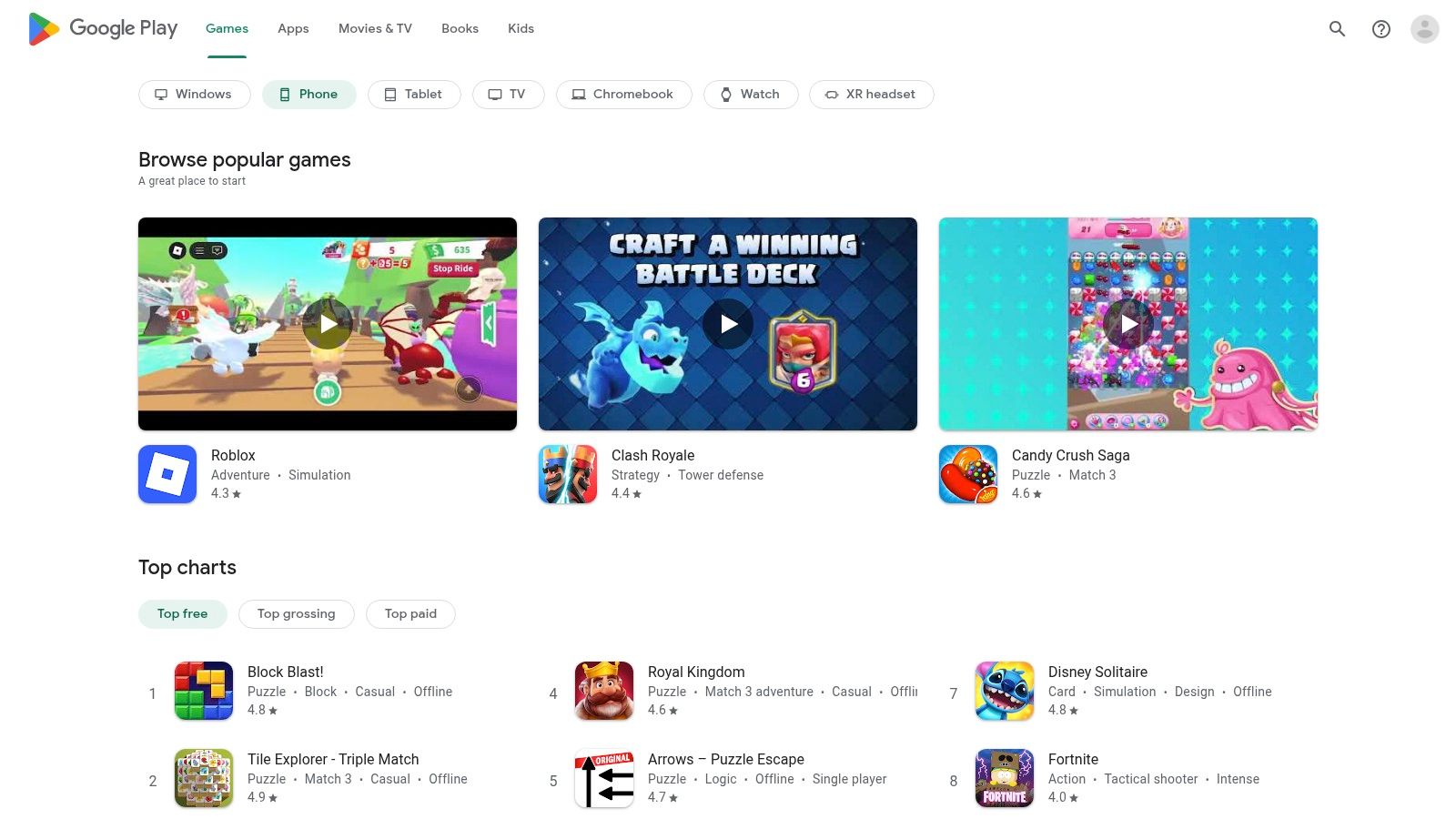Open the Movies & TV section
This screenshot has width=1456, height=819.
coord(374,28)
